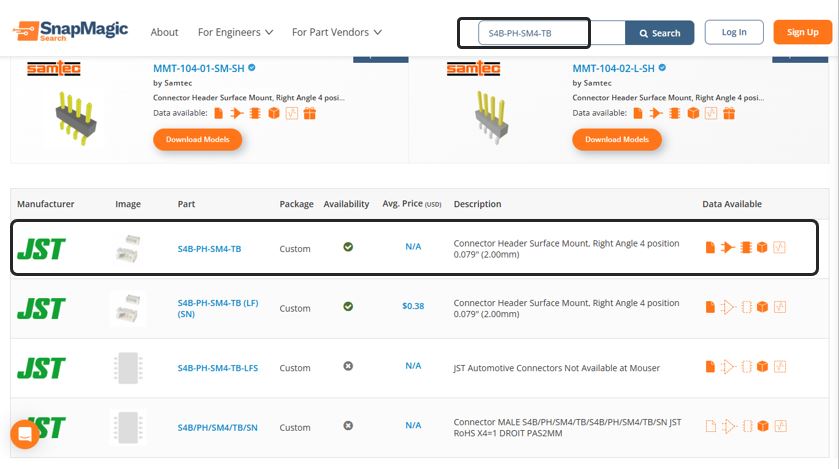Click the outlined footprint icon in S4B-PH-SM4-TB-LFS row
Image resolution: width=839 pixels, height=469 pixels.
(747, 367)
